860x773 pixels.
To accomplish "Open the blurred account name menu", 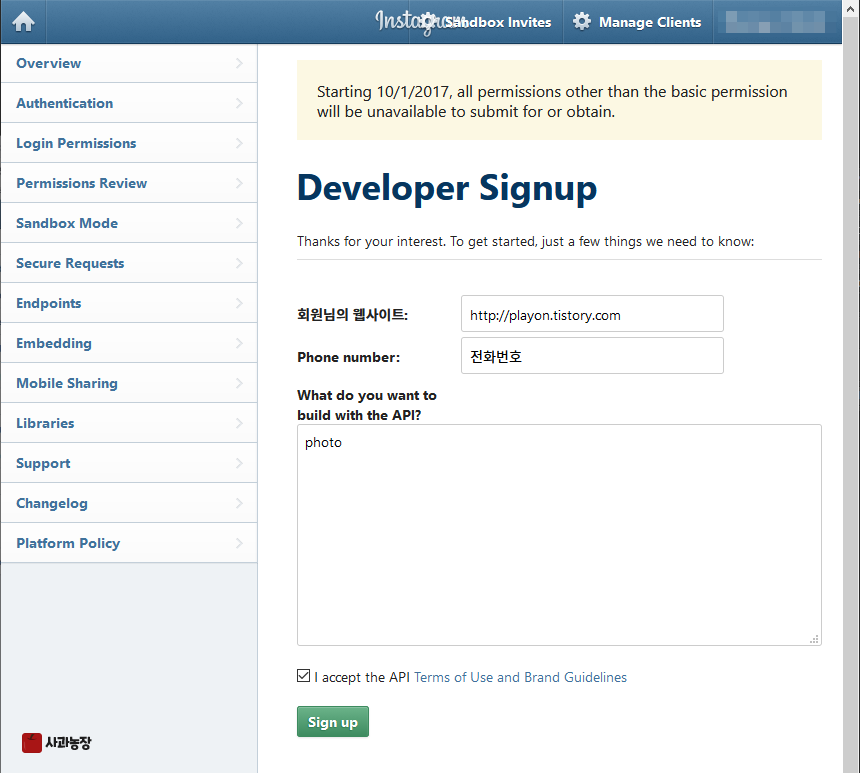I will (775, 22).
